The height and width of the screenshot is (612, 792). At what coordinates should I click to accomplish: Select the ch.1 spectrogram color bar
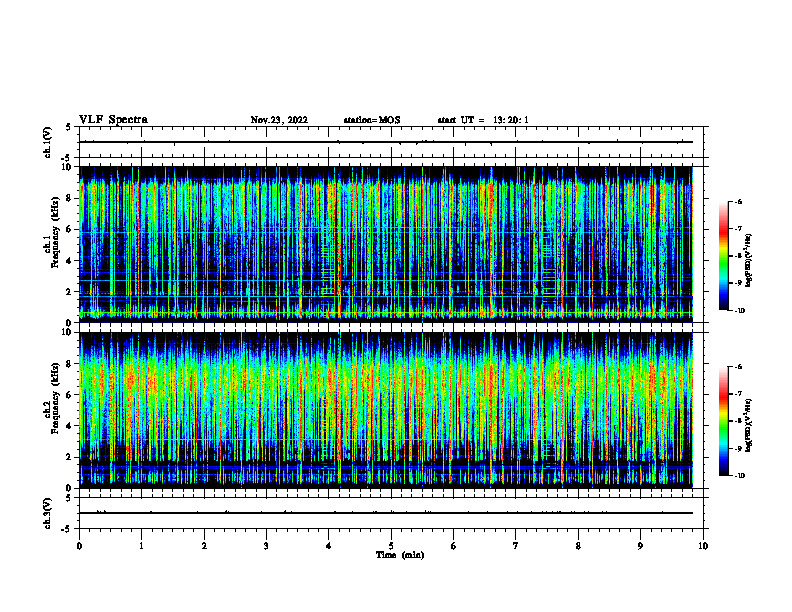(x=724, y=256)
